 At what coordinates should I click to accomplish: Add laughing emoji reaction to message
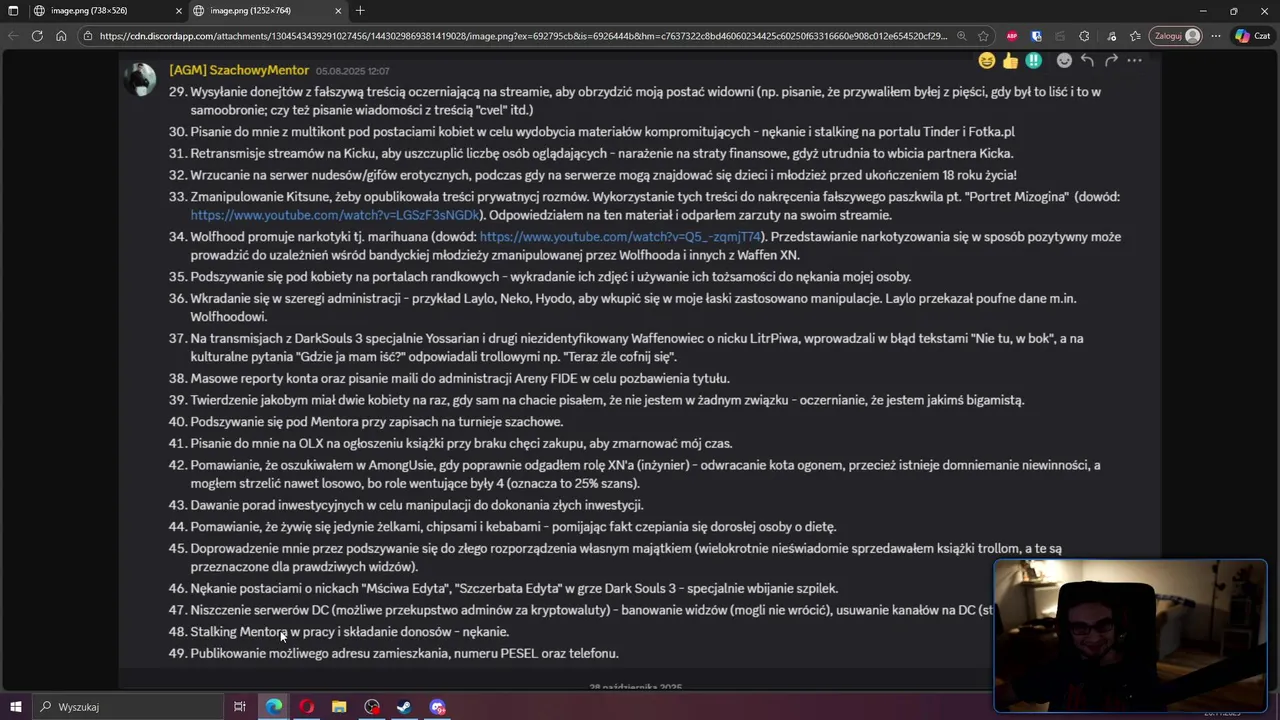(x=987, y=61)
